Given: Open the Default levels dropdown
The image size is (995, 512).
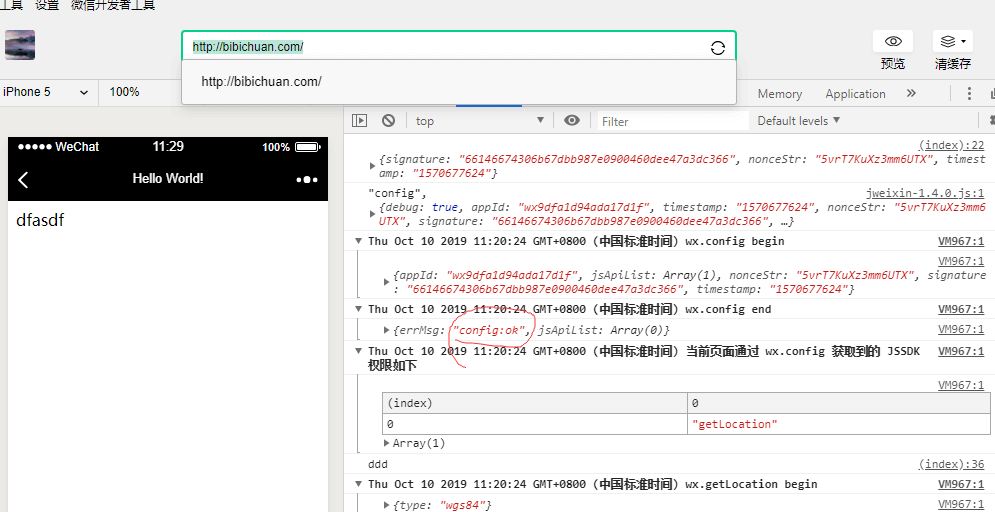Looking at the screenshot, I should (x=798, y=121).
